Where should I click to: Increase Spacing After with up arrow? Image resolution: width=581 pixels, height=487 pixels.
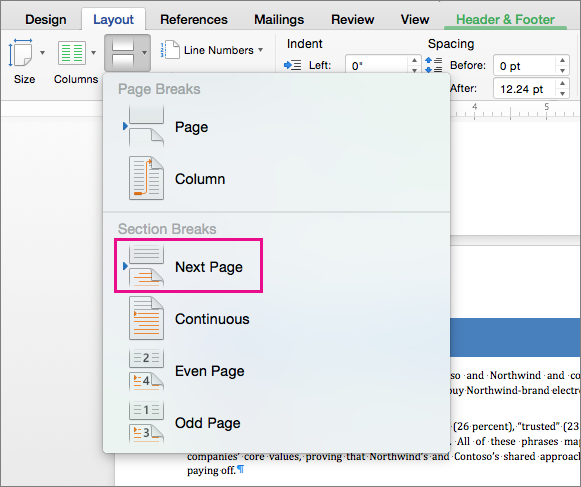(562, 83)
